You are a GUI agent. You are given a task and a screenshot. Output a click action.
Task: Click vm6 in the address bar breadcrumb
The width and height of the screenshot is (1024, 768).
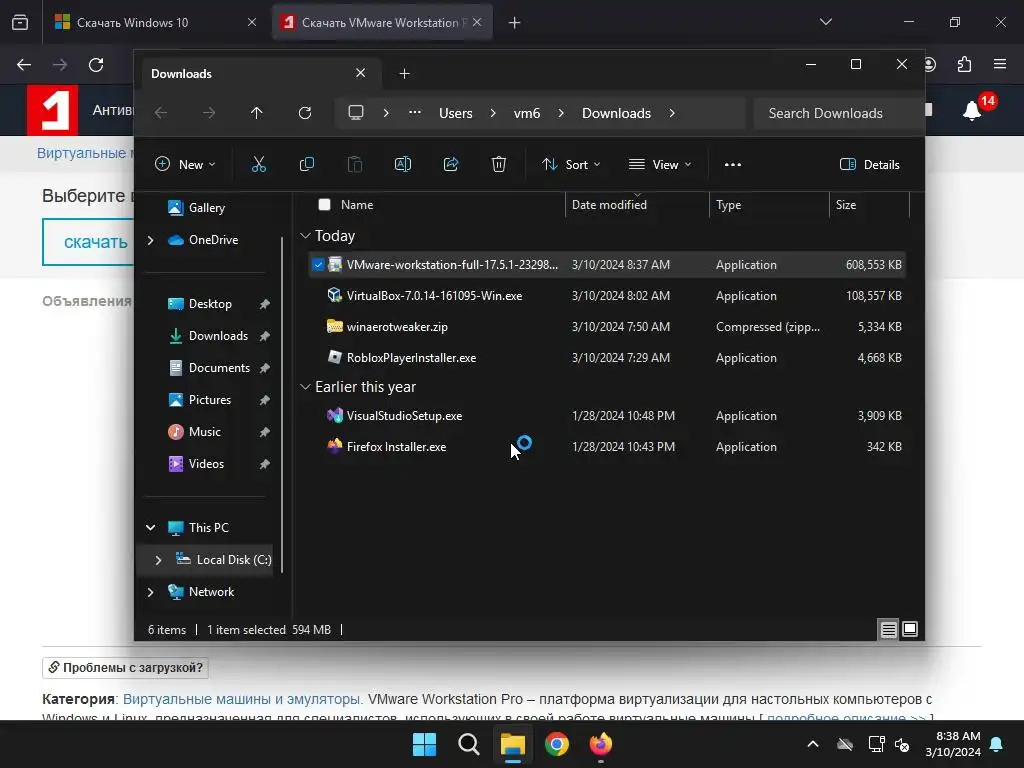coord(527,113)
